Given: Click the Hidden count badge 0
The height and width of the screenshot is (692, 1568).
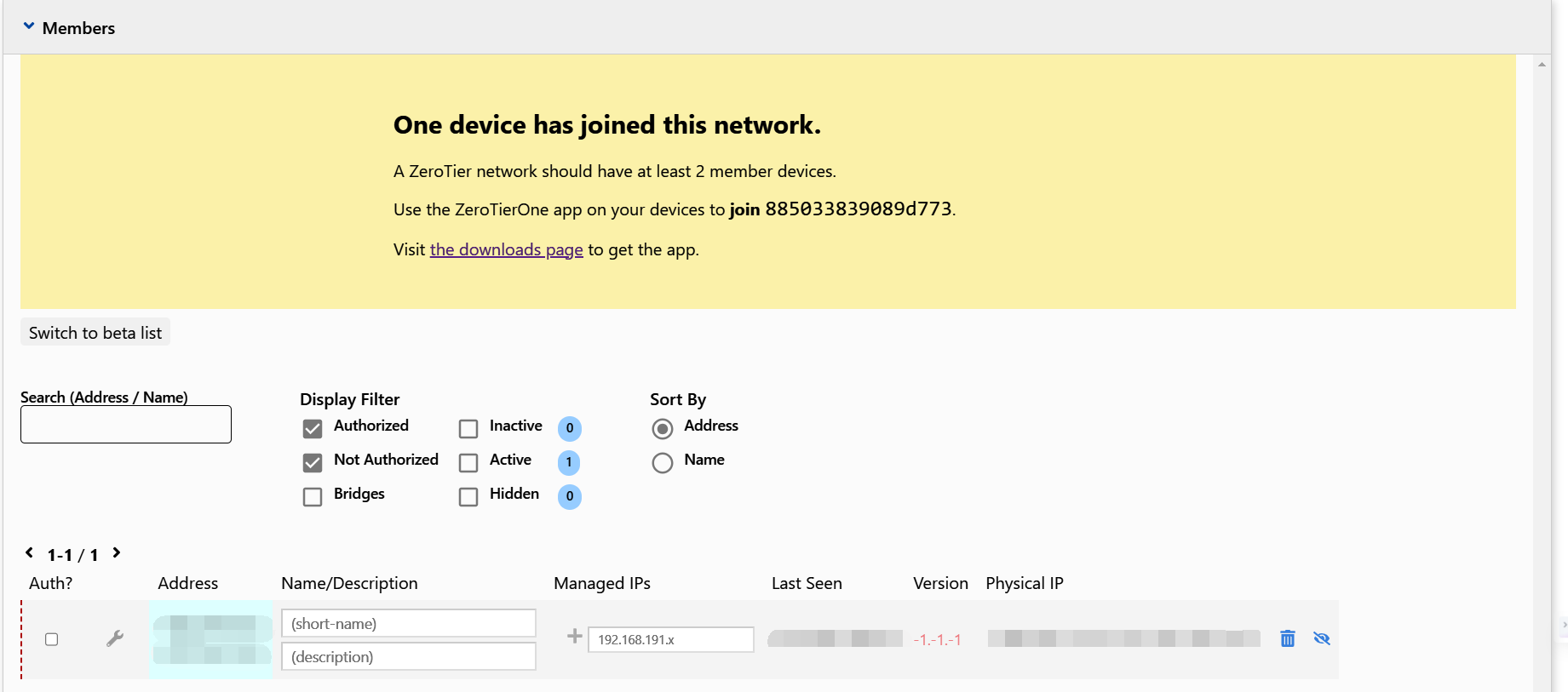Looking at the screenshot, I should tap(570, 496).
